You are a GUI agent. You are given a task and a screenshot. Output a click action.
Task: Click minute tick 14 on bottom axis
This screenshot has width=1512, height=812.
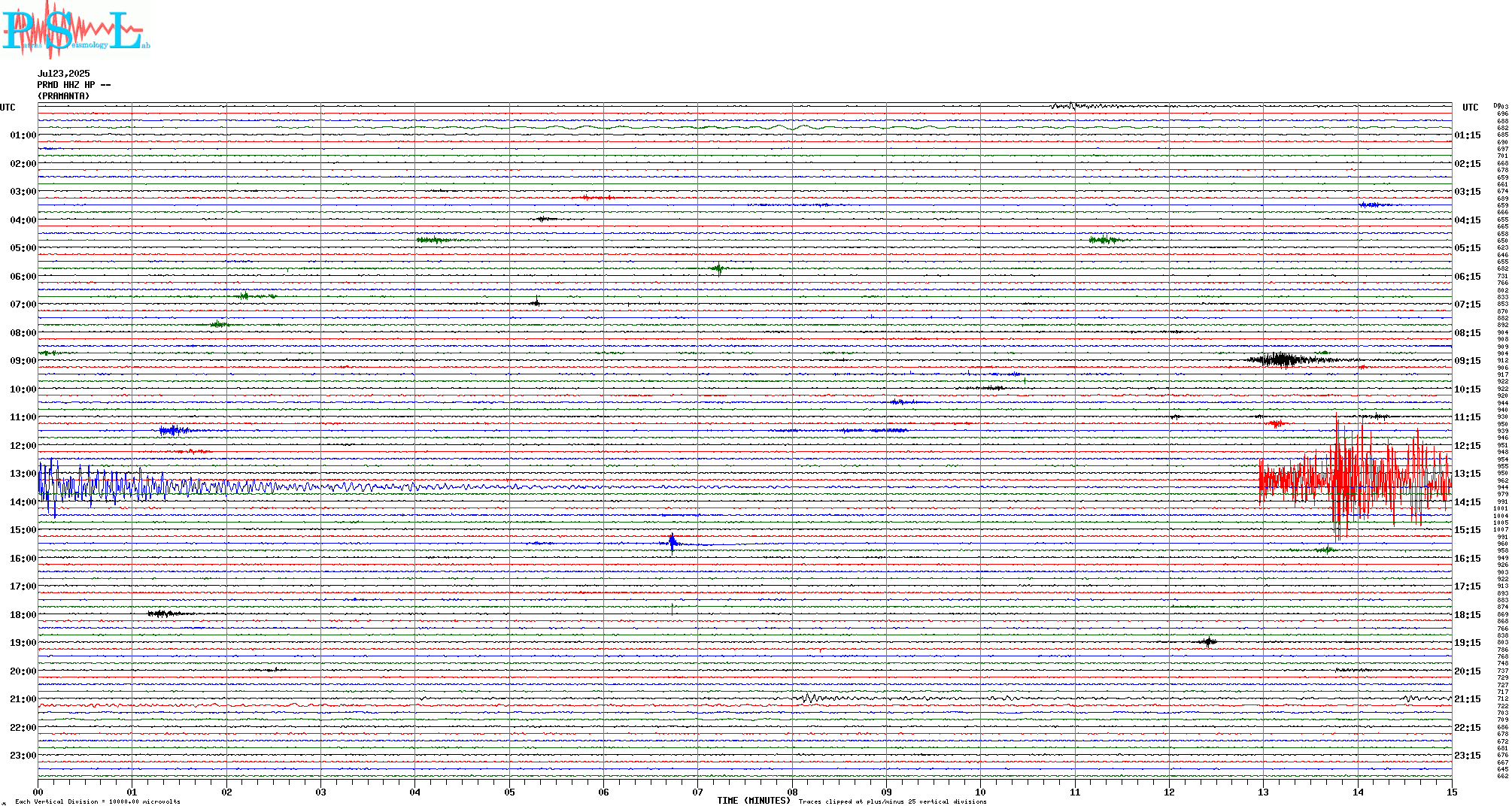(x=1358, y=792)
